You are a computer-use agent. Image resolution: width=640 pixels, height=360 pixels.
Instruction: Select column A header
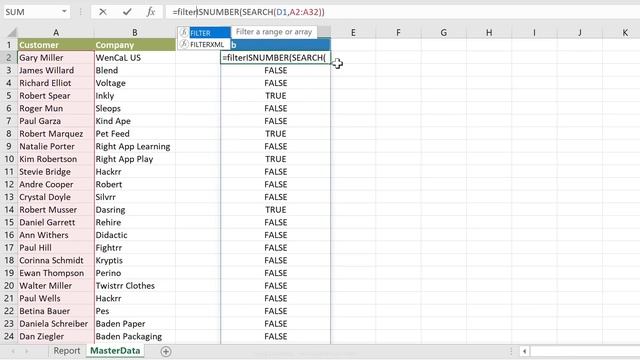coord(56,32)
